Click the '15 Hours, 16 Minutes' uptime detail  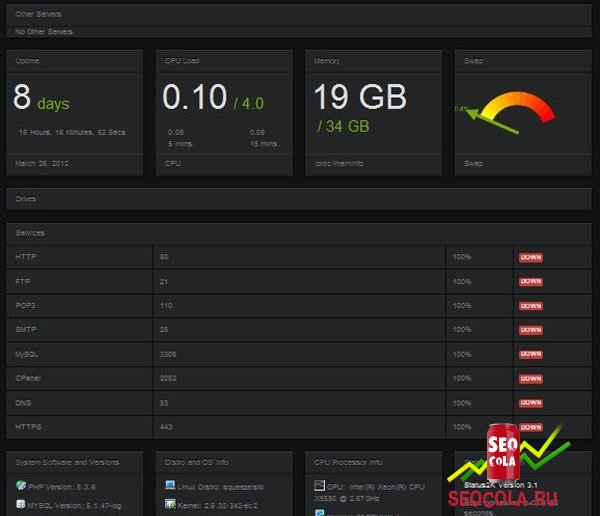(72, 132)
